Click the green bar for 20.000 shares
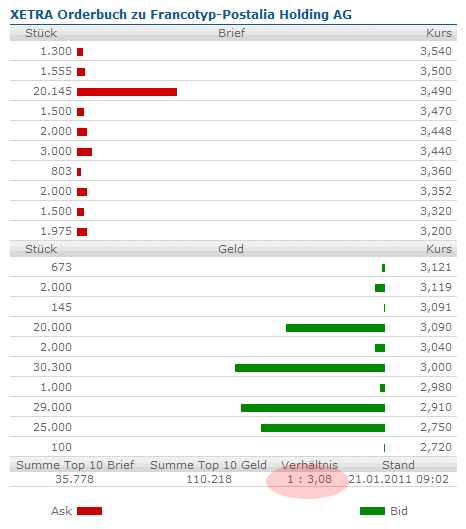Viewport: 466px width, 529px height. (x=335, y=328)
